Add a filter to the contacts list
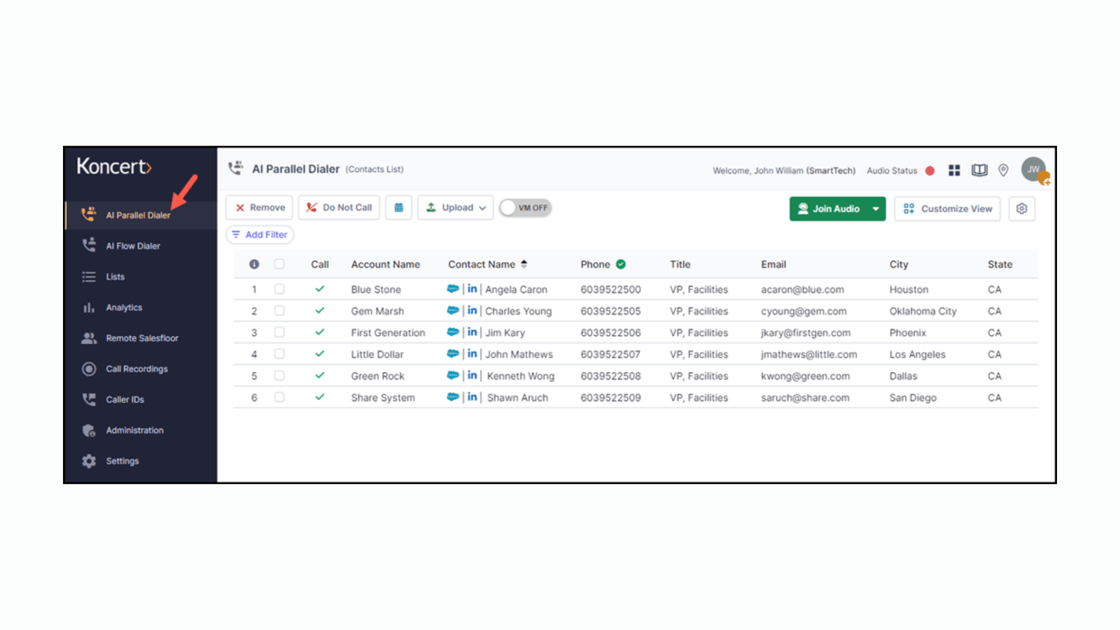This screenshot has width=1120, height=630. [x=259, y=234]
